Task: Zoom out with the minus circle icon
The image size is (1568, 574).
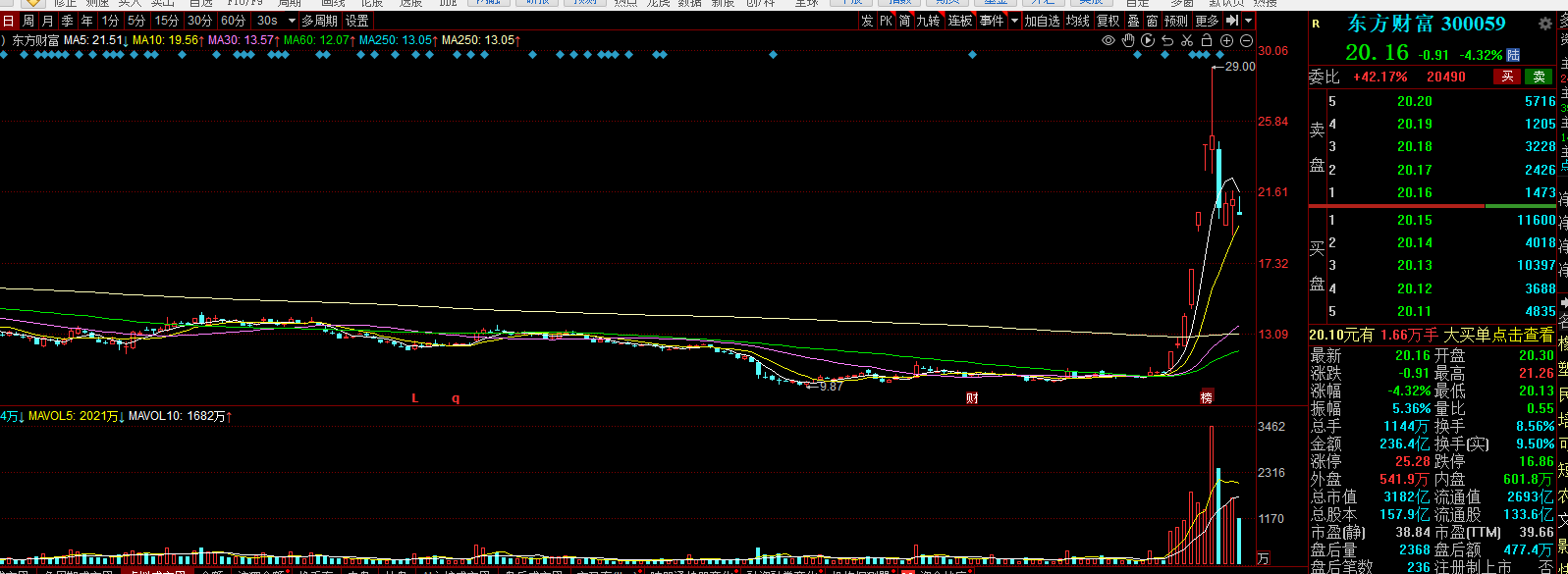Action: coord(1246,40)
